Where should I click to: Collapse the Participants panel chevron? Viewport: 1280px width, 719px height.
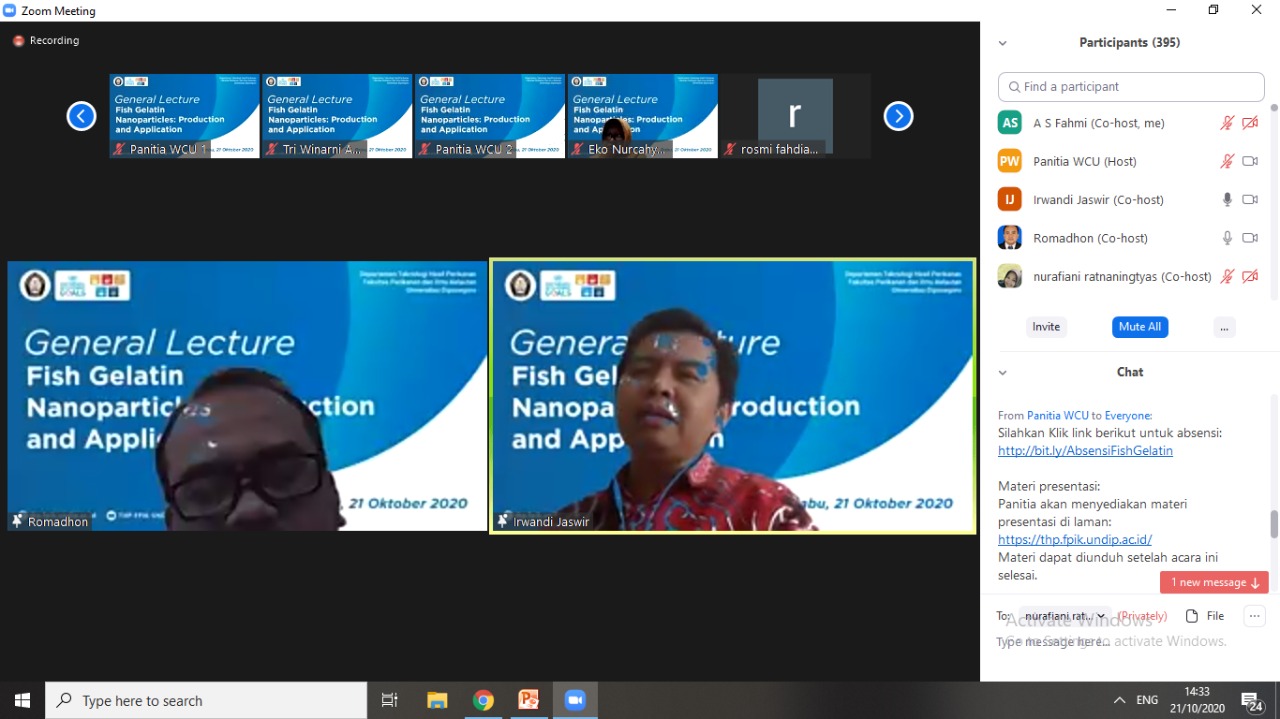point(1002,43)
